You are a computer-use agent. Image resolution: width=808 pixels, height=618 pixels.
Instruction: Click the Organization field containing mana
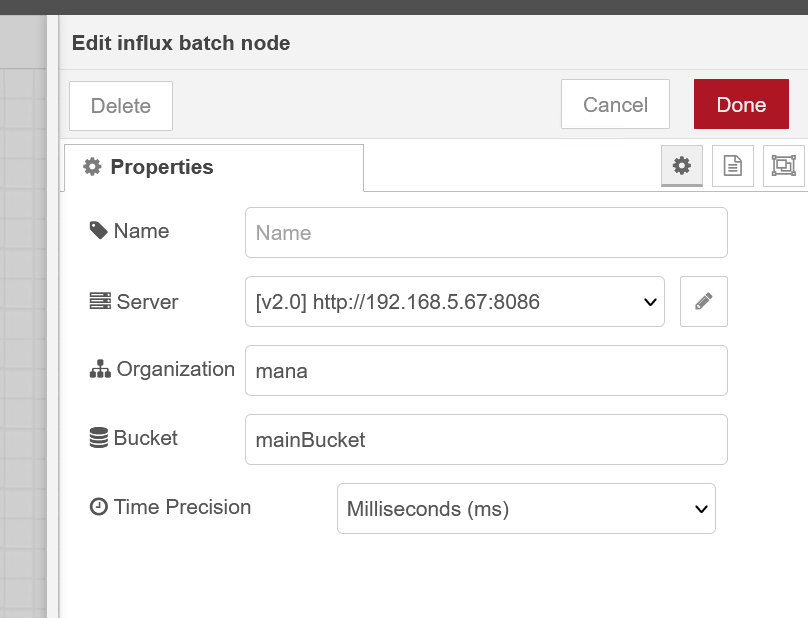486,371
